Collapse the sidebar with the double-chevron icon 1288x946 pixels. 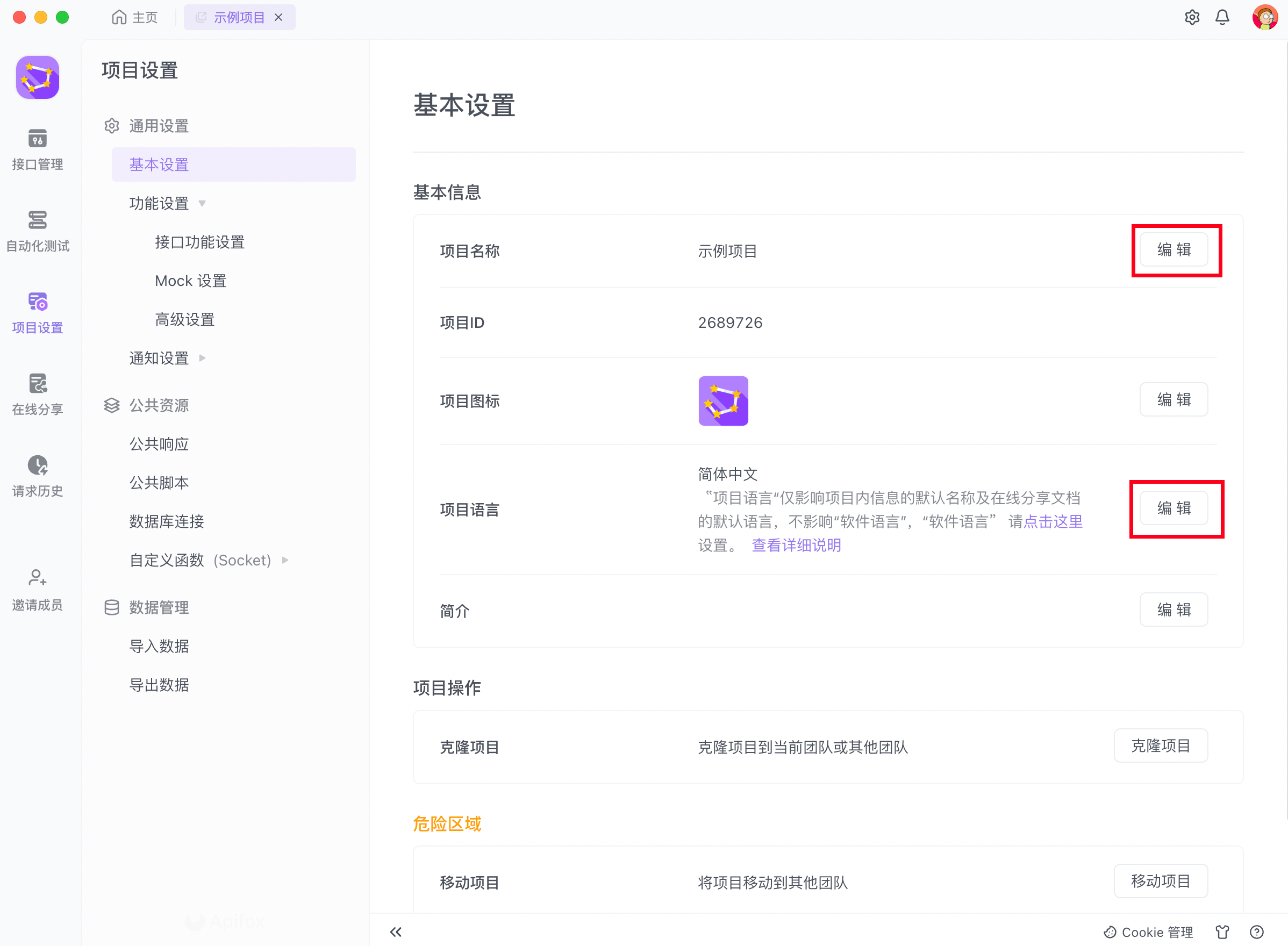pyautogui.click(x=396, y=931)
